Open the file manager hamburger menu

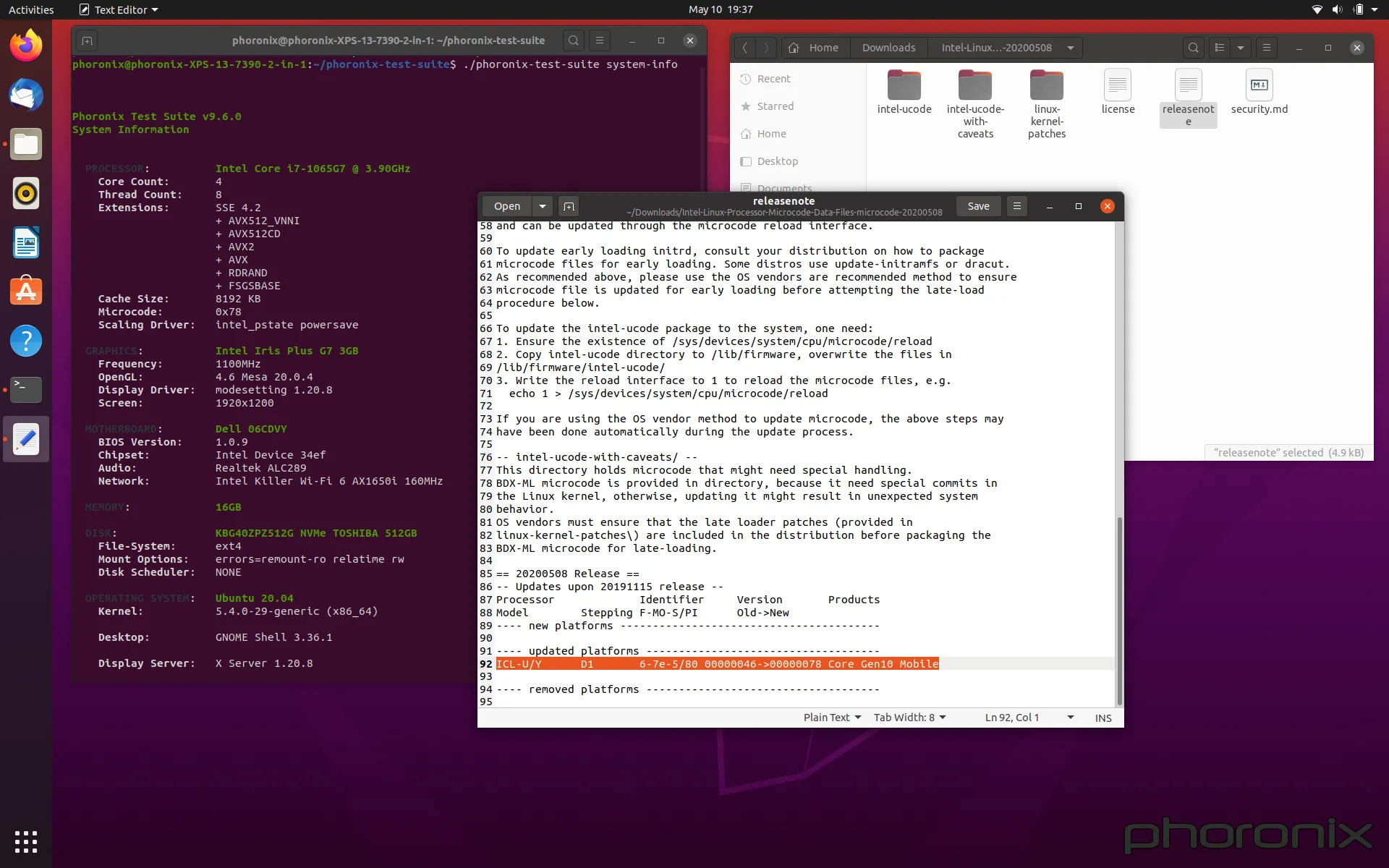(x=1266, y=47)
